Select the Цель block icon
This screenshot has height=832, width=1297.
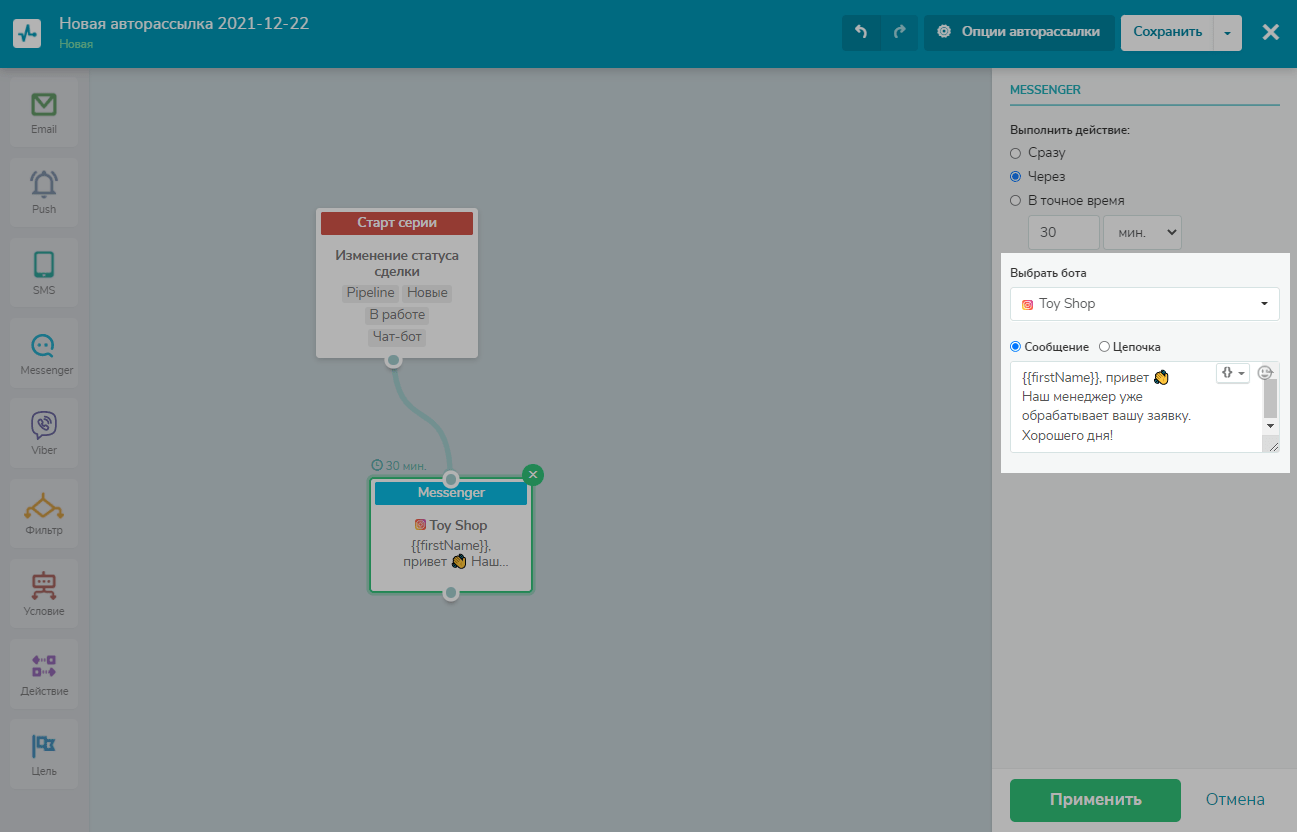(x=44, y=754)
